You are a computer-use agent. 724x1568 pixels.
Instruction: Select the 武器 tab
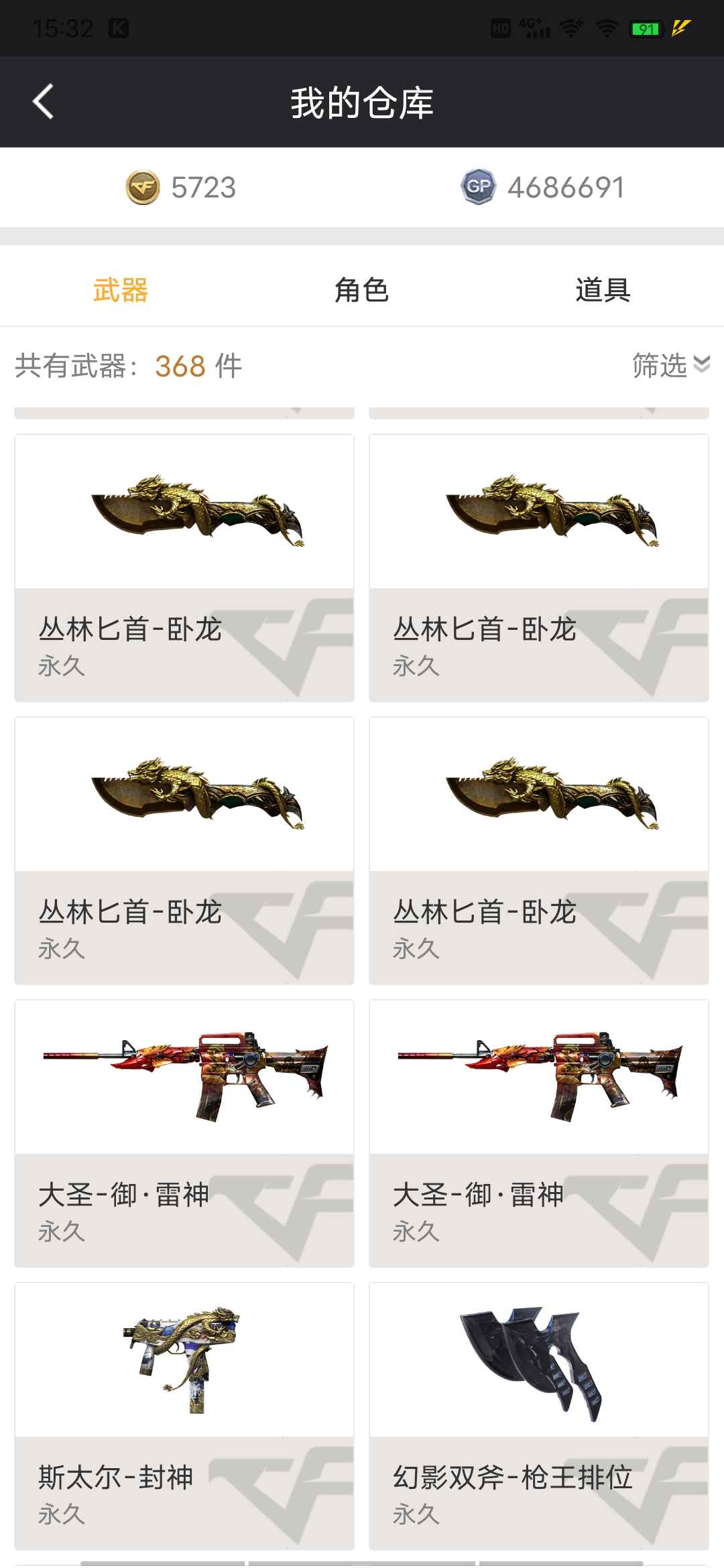click(x=121, y=290)
